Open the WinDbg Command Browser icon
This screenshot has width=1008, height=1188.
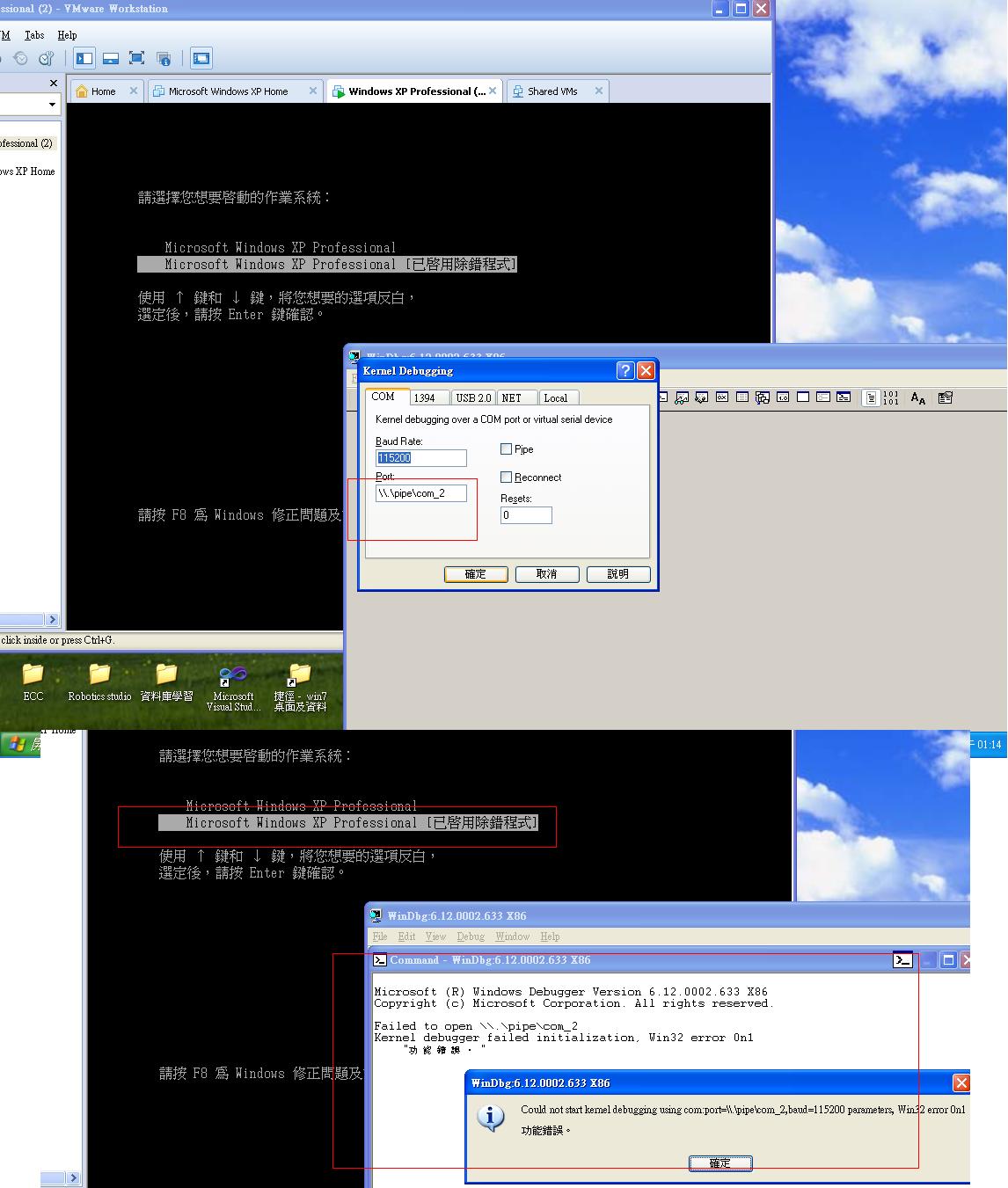[843, 397]
